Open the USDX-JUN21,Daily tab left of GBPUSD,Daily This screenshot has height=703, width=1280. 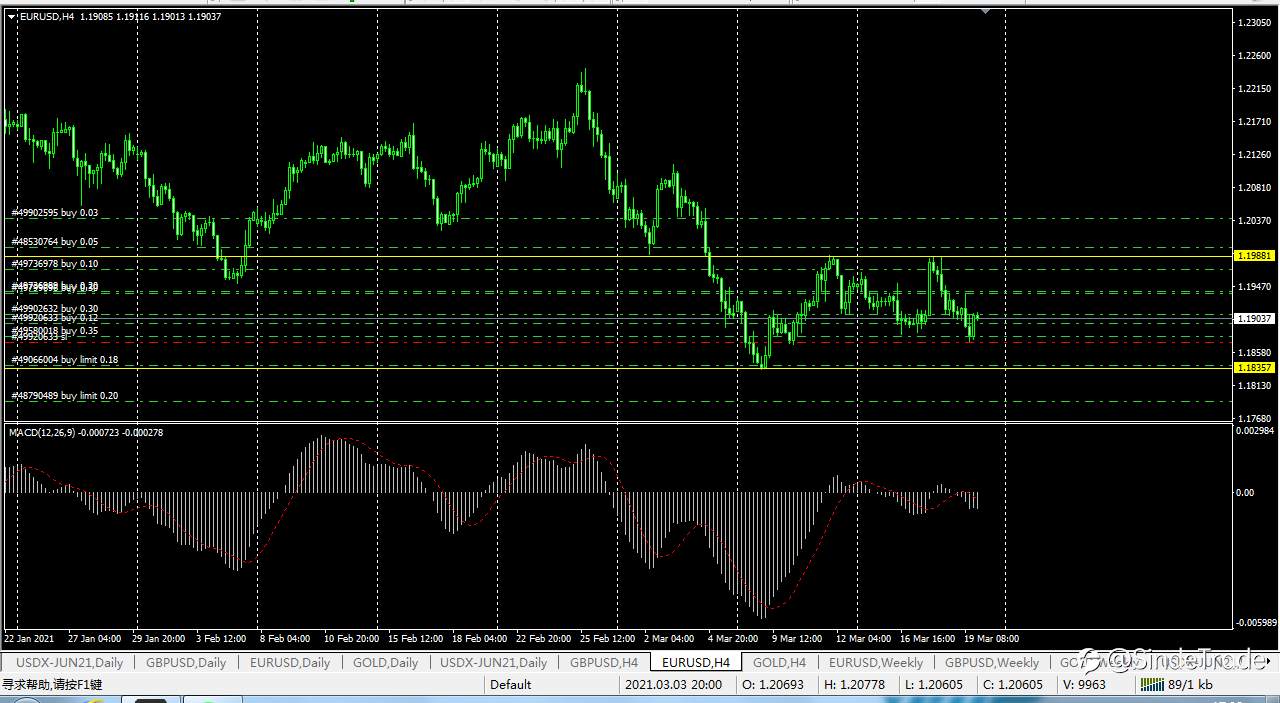[67, 662]
